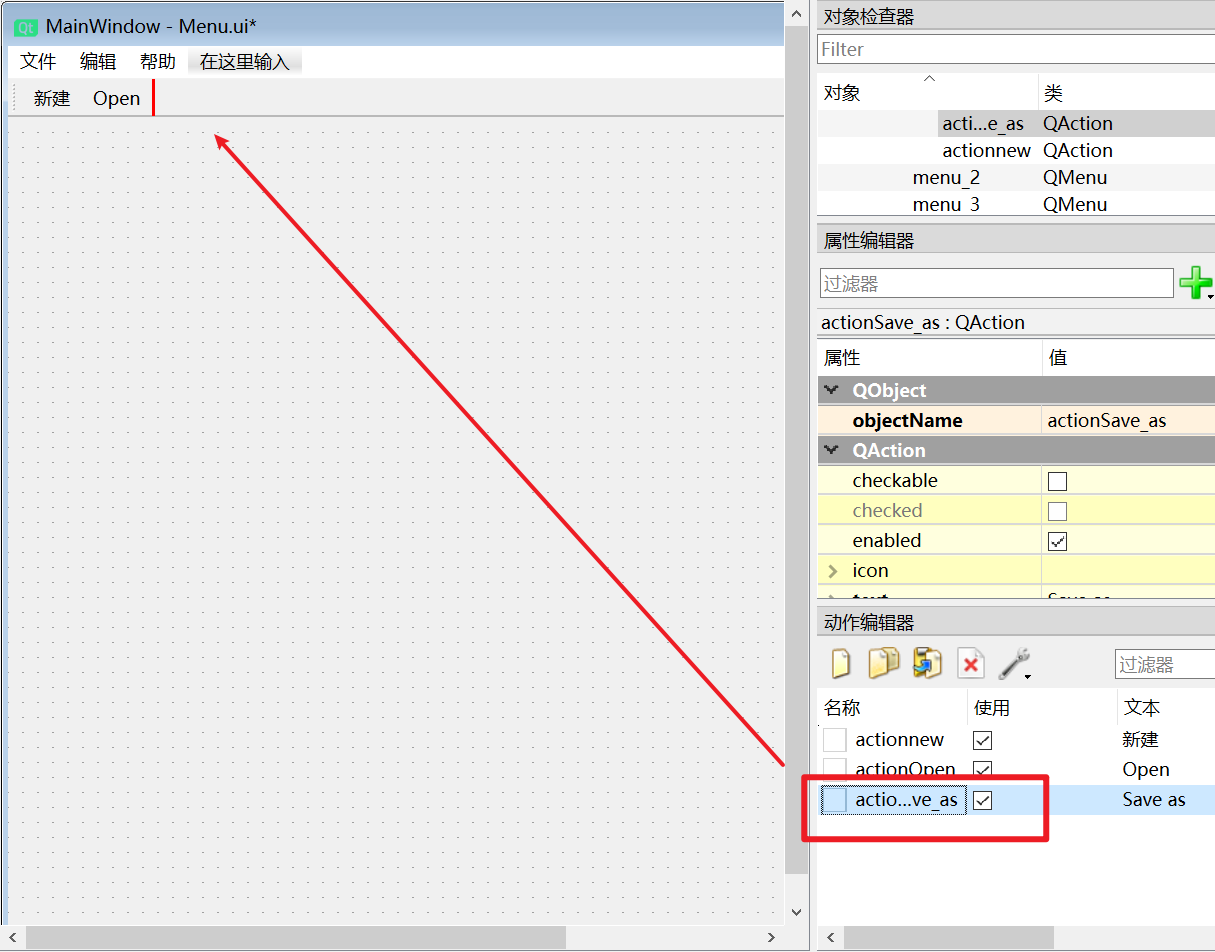
Task: Click the Copy action icon in 动作编辑器
Action: click(x=884, y=663)
